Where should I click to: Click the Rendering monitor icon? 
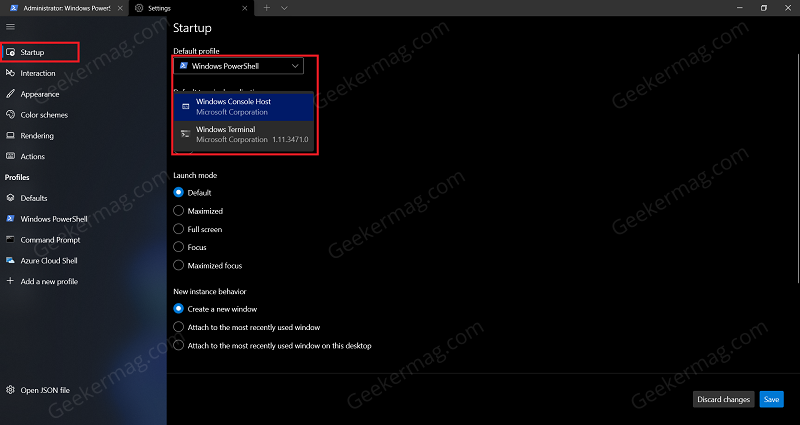10,136
